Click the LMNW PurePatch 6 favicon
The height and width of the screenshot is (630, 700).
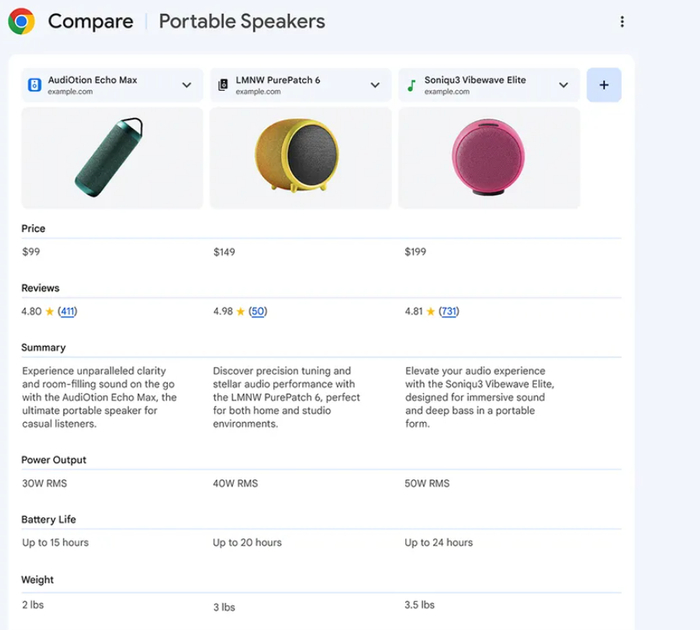tap(223, 85)
